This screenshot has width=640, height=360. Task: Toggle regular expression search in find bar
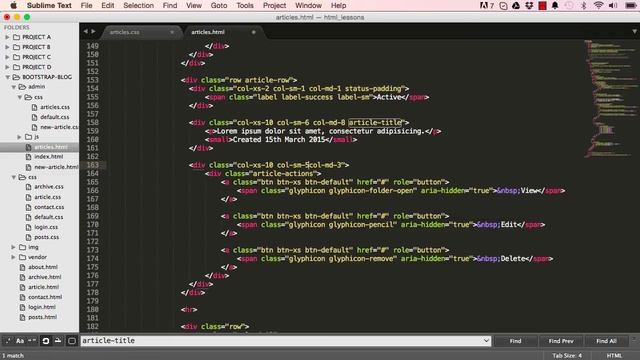[x=8, y=340]
